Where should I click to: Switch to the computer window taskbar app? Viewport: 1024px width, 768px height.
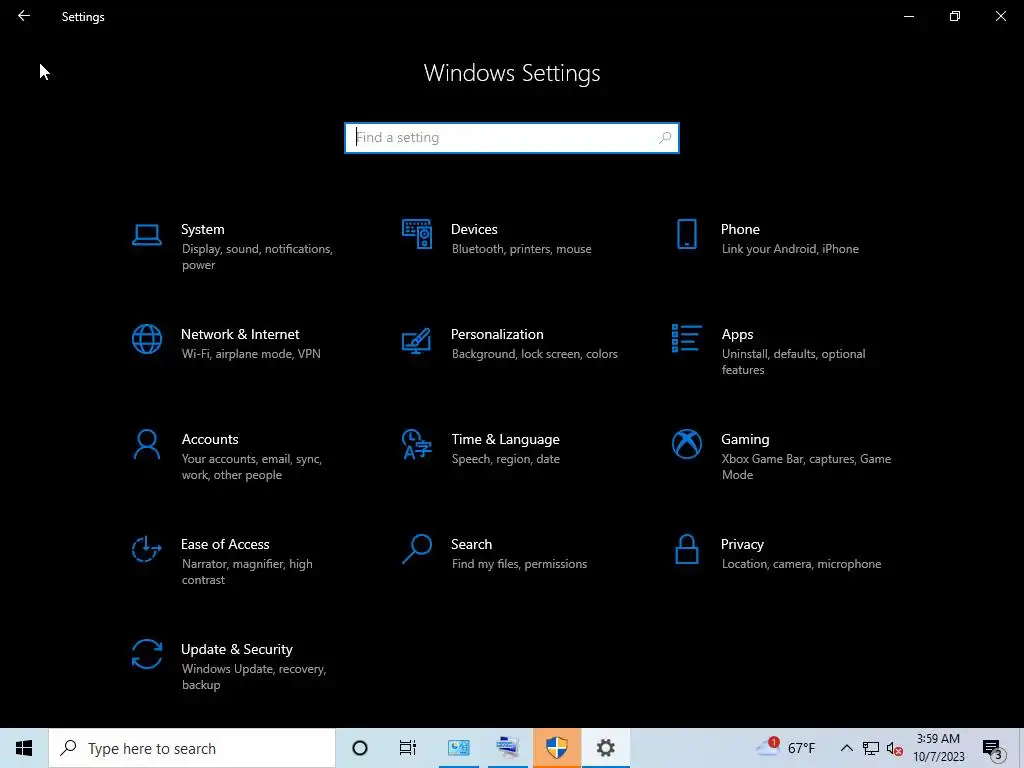coord(507,748)
